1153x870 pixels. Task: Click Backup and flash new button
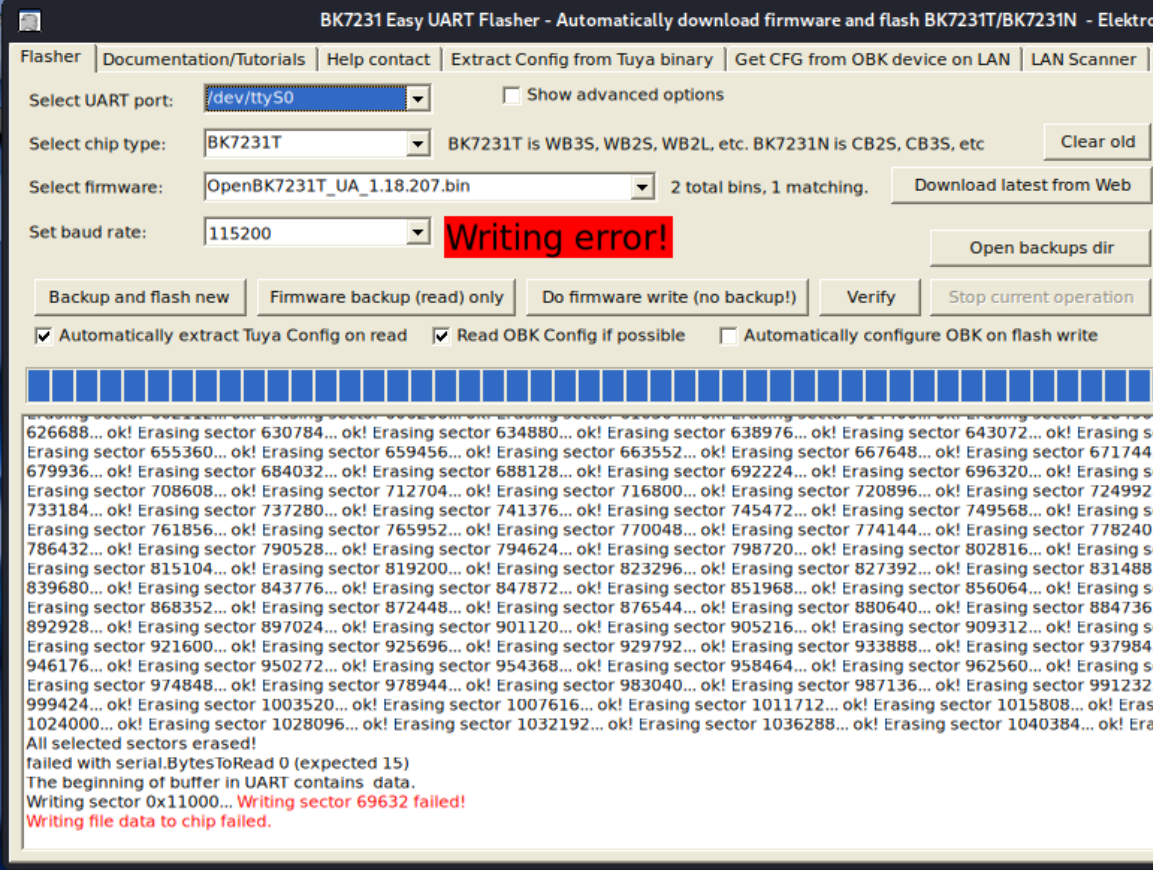[x=139, y=297]
